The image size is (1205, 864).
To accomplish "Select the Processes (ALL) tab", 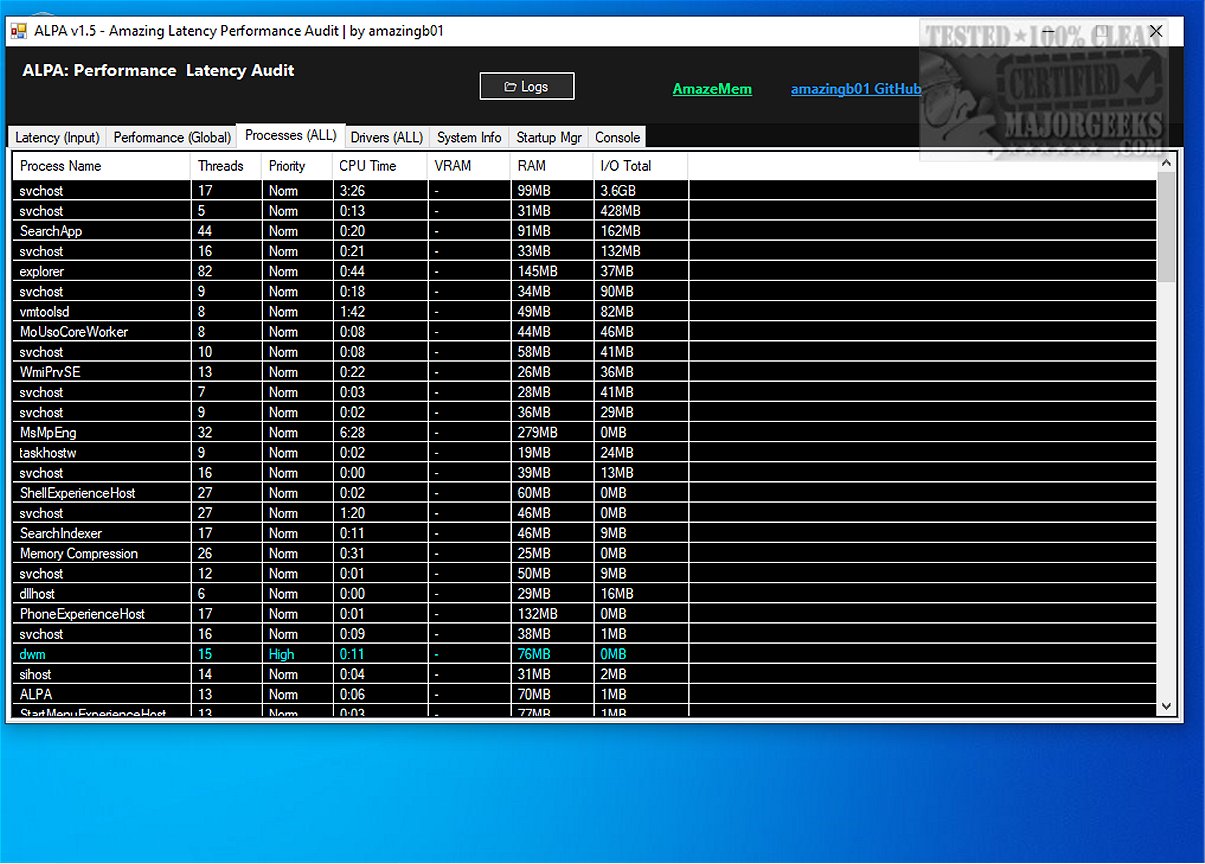I will coord(291,135).
